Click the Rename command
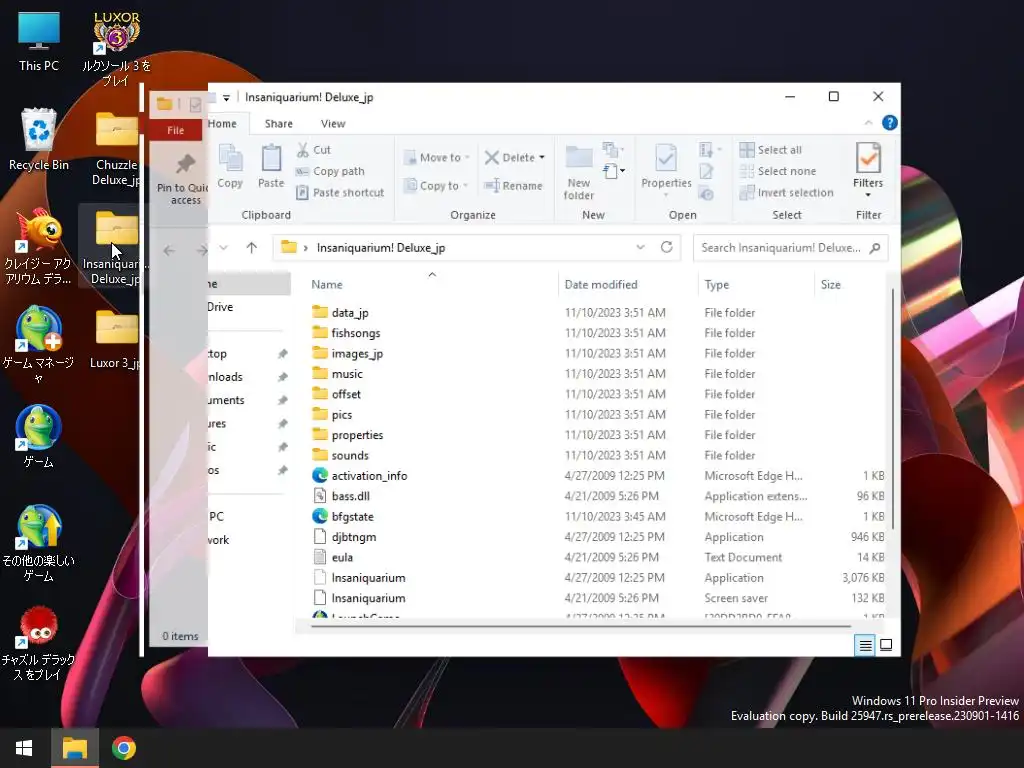Image resolution: width=1024 pixels, height=768 pixels. coord(513,185)
